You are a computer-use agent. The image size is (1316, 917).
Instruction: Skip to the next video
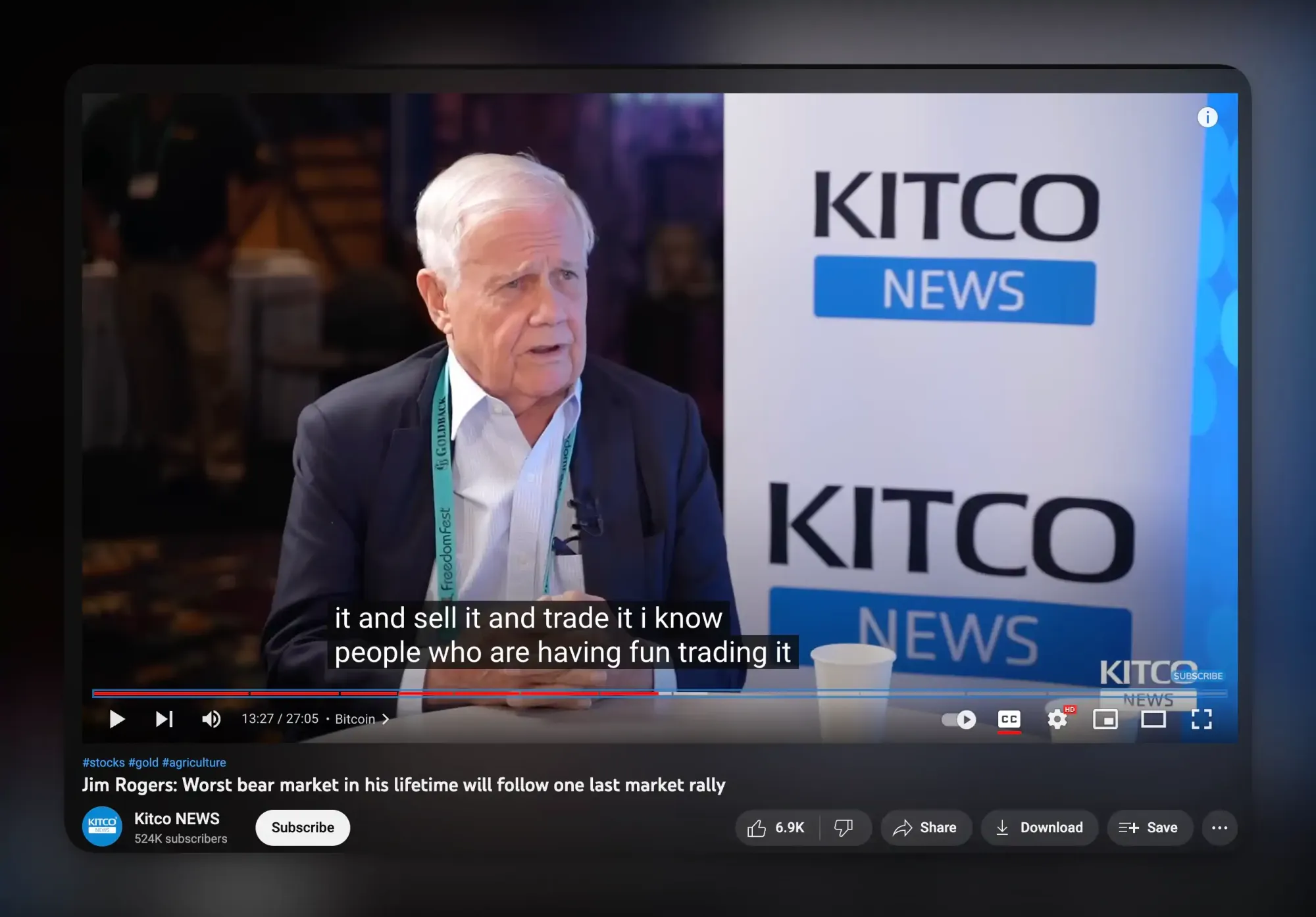164,719
